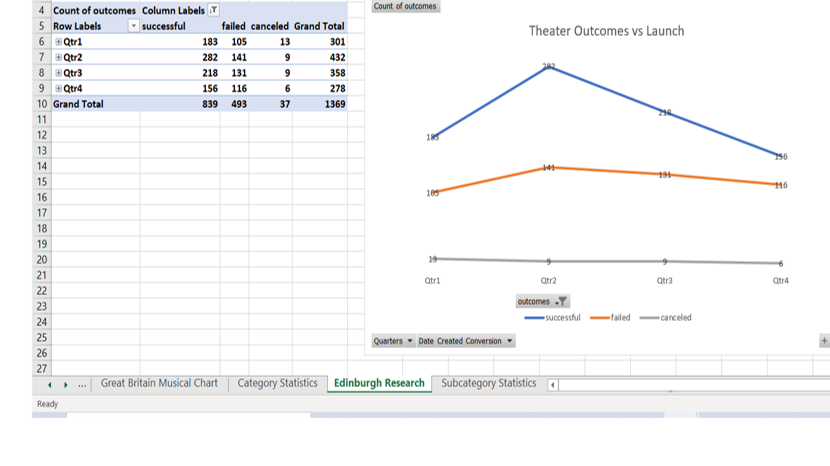Select row 15 header

(42, 182)
